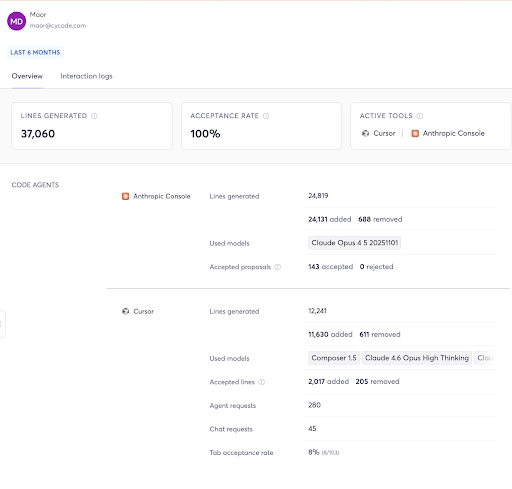Click the maor@cycode.com email text
Screen dimensions: 512x489
click(x=58, y=26)
